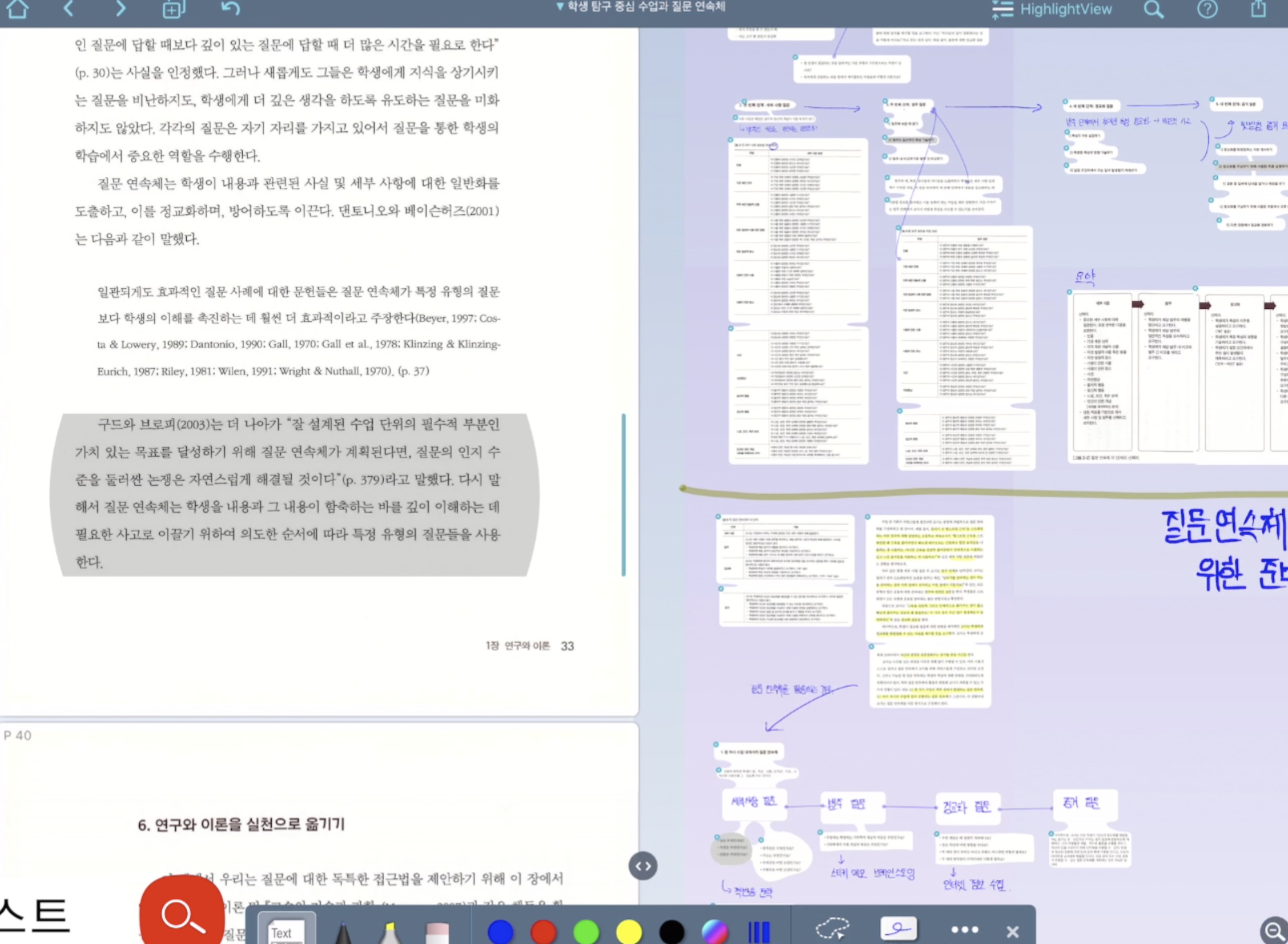Open the custom gradient color picker
Image resolution: width=1288 pixels, height=944 pixels.
[715, 932]
